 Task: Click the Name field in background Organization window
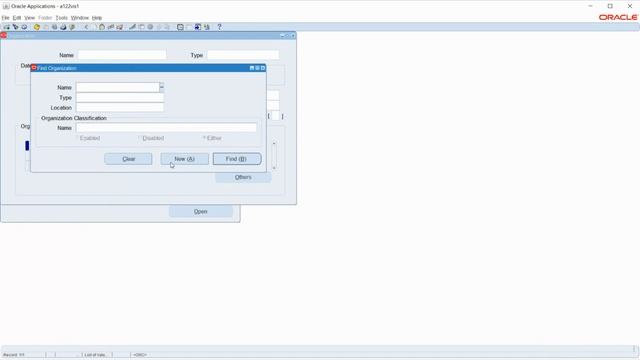coord(122,55)
